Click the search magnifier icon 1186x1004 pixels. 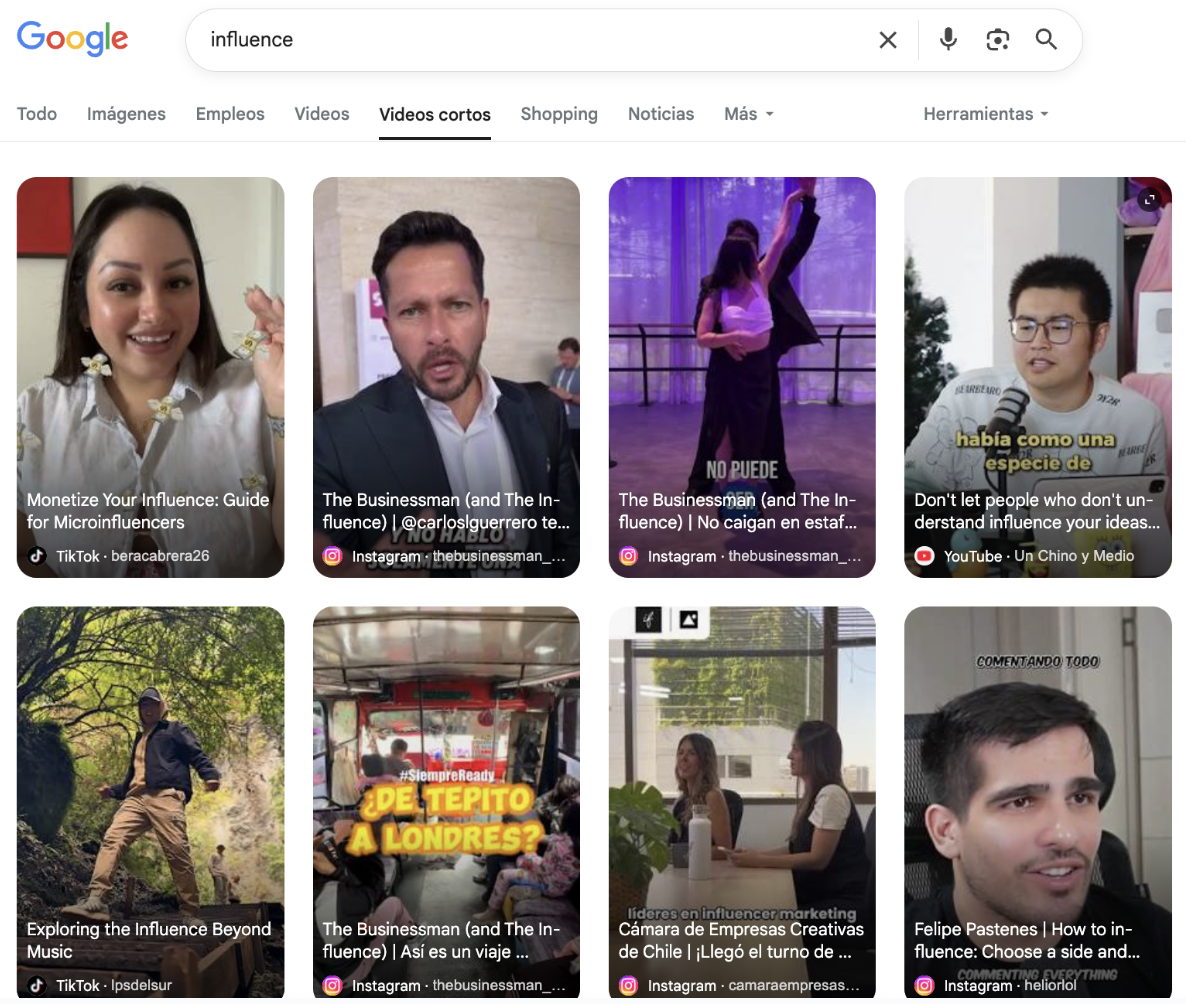(x=1045, y=39)
